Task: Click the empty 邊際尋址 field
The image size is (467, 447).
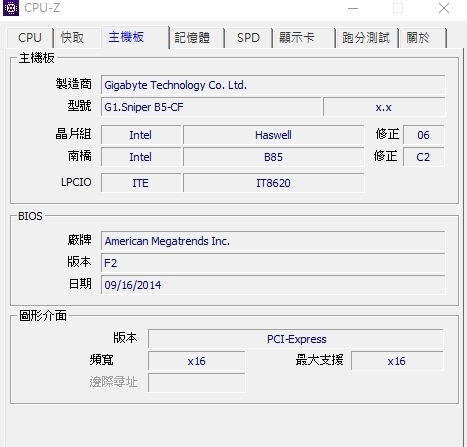Action: 197,383
